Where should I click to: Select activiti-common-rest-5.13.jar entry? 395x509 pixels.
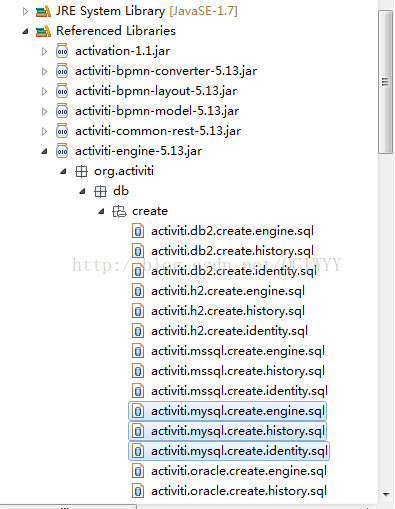(x=158, y=131)
